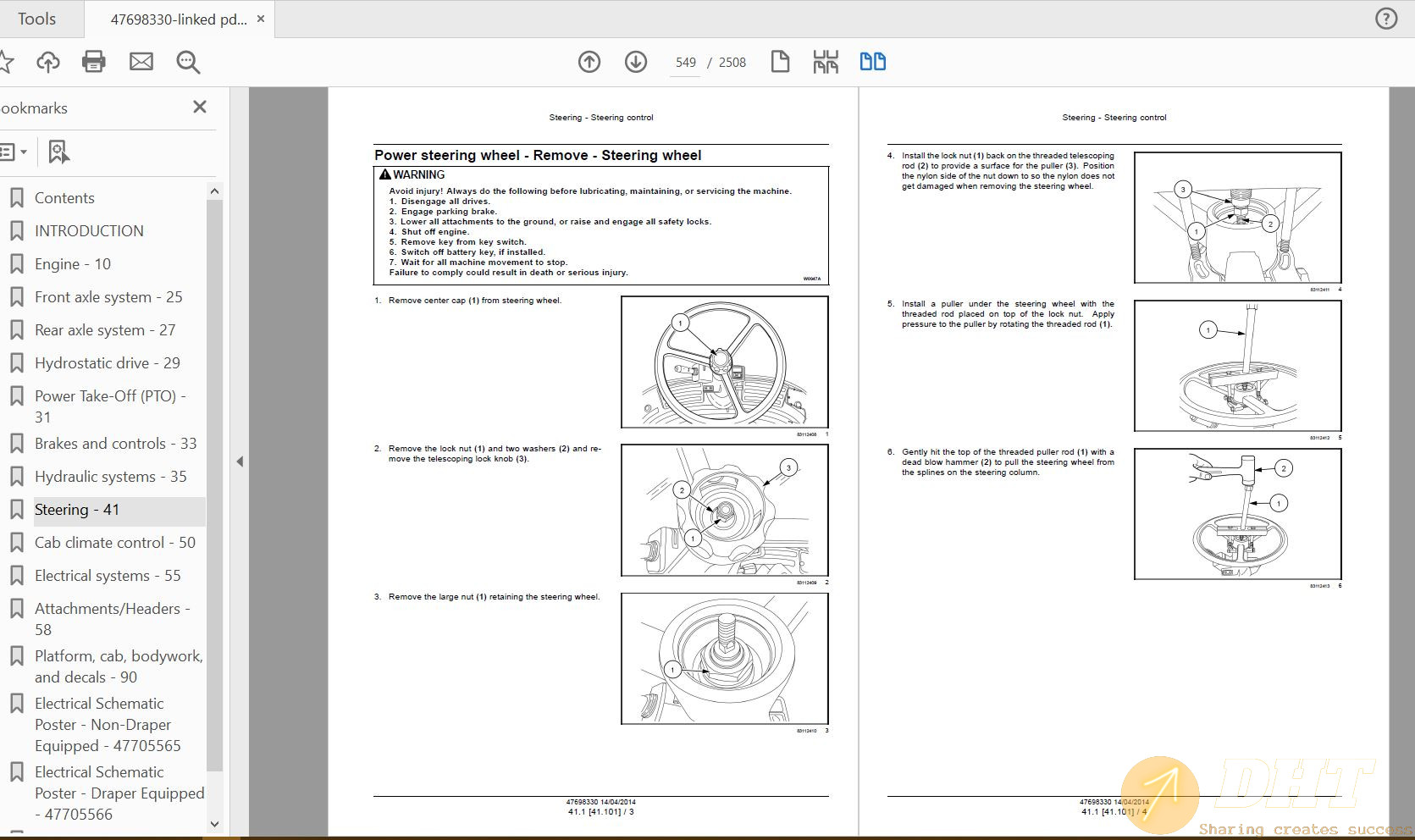
Task: Click the steering wheel center cap figure
Action: (x=725, y=362)
